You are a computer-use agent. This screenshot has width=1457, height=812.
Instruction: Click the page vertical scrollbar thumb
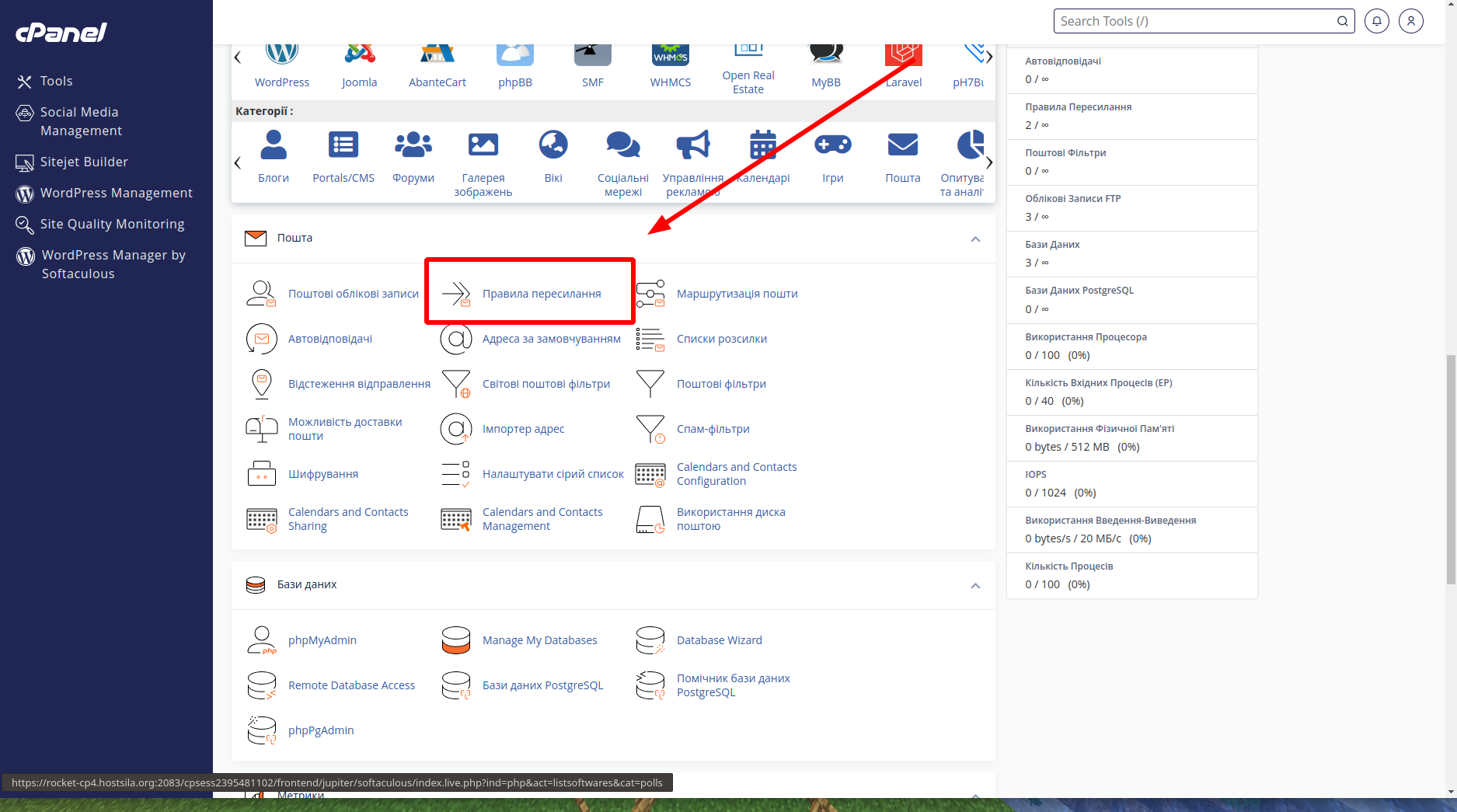coord(1451,469)
